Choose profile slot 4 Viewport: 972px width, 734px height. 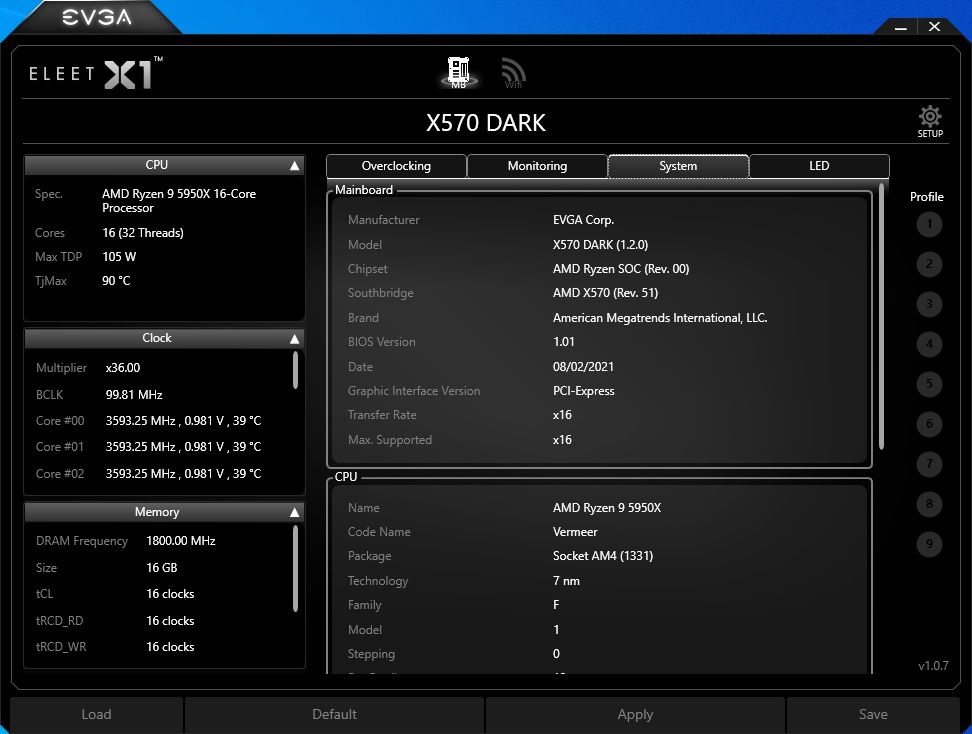pyautogui.click(x=929, y=344)
